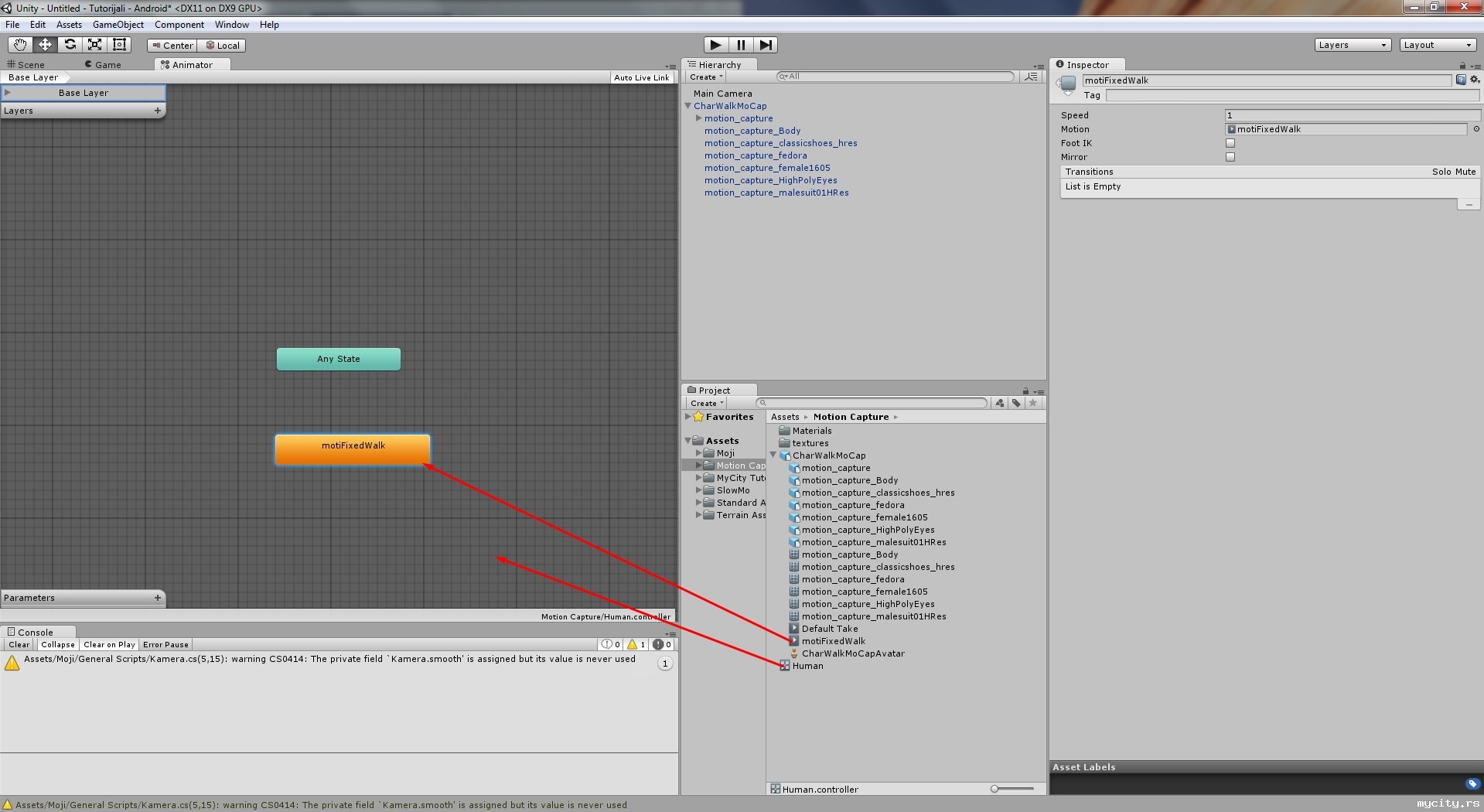Viewport: 1484px width, 812px height.
Task: Select the Any State node
Action: (x=339, y=359)
